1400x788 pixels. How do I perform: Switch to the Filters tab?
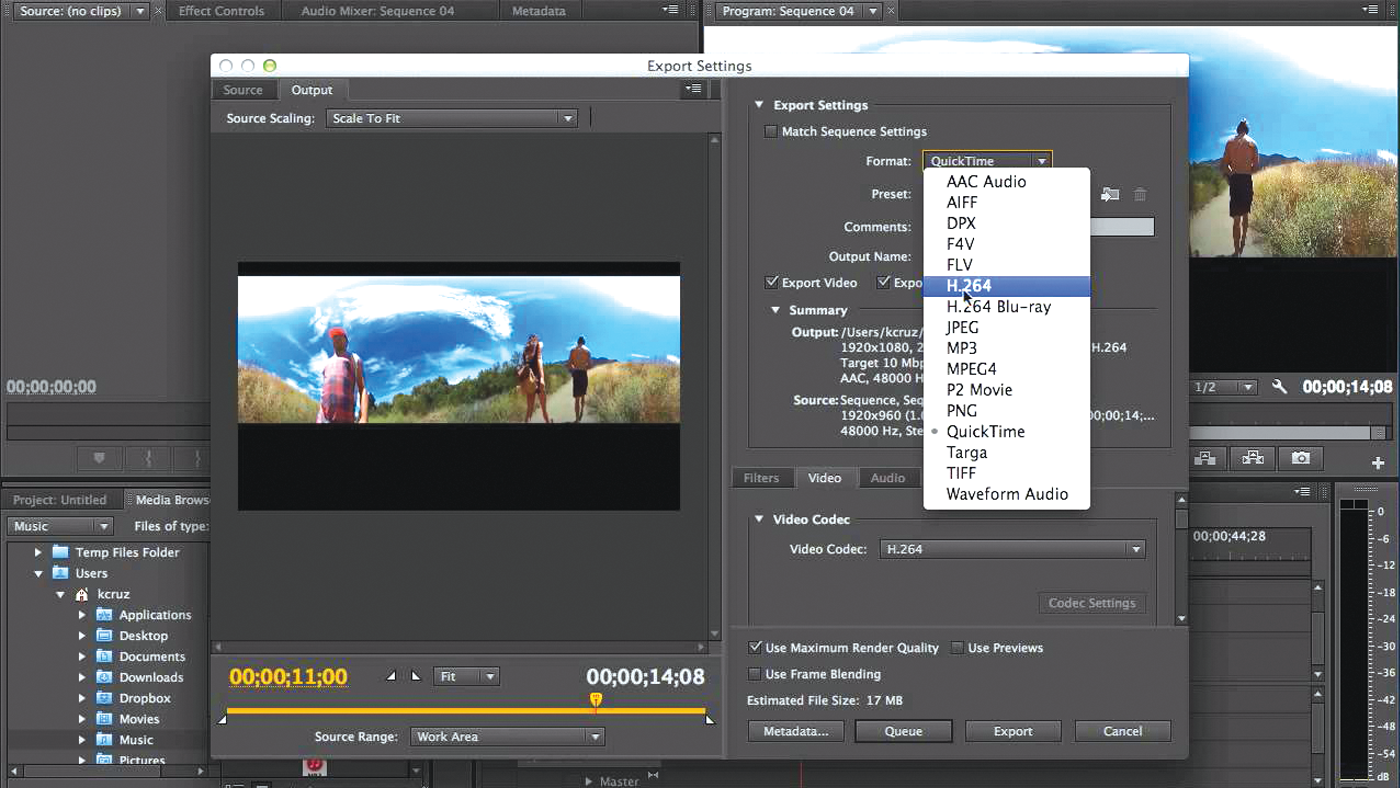(761, 478)
